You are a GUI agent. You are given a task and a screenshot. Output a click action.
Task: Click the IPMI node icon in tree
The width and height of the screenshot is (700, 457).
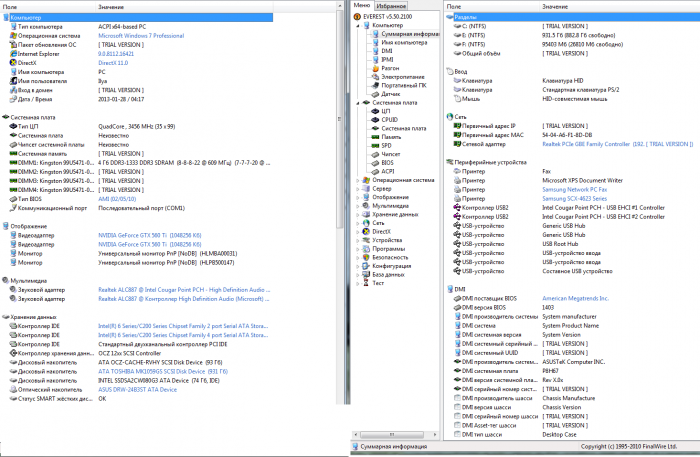click(x=375, y=59)
